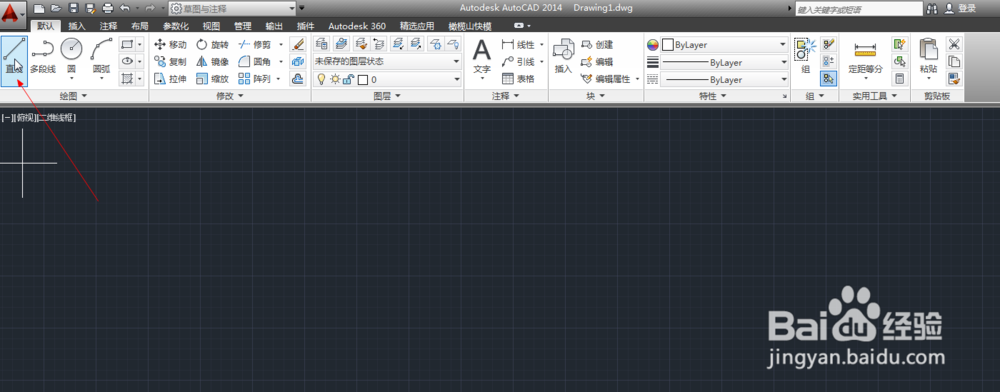
Task: Select the 圆弧 Arc tool
Action: 101,56
